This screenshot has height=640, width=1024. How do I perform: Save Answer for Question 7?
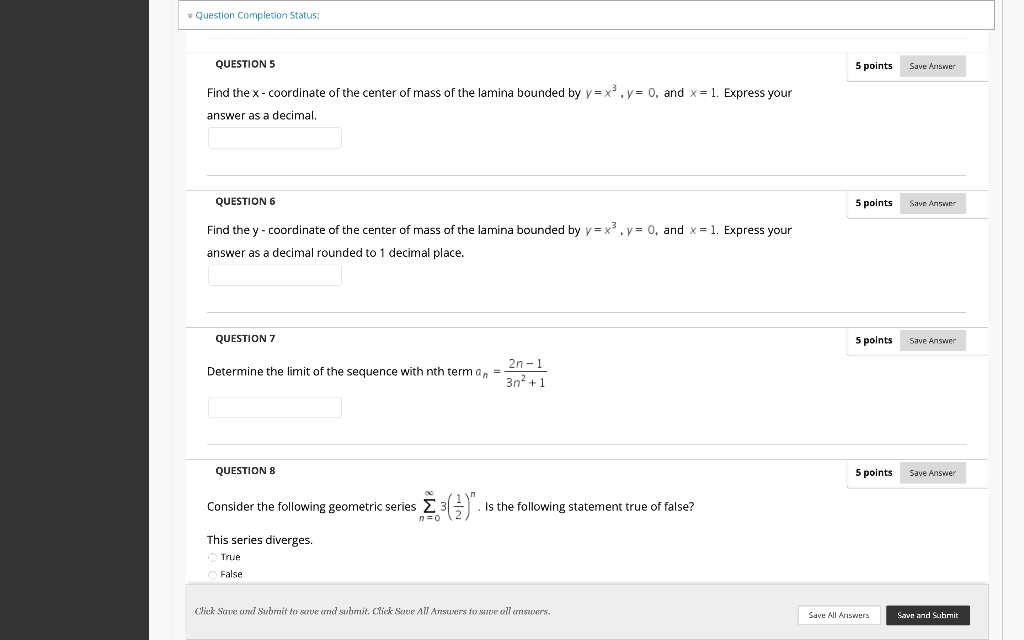point(932,340)
